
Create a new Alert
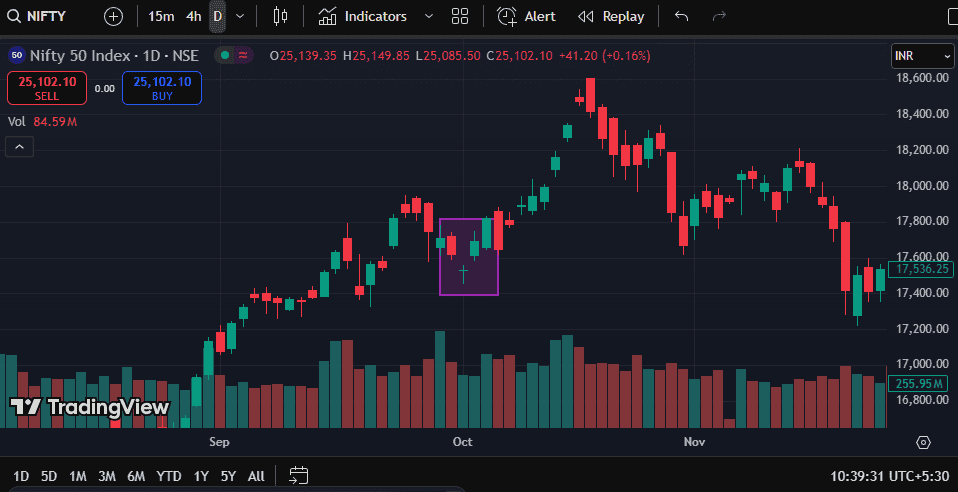[x=526, y=17]
